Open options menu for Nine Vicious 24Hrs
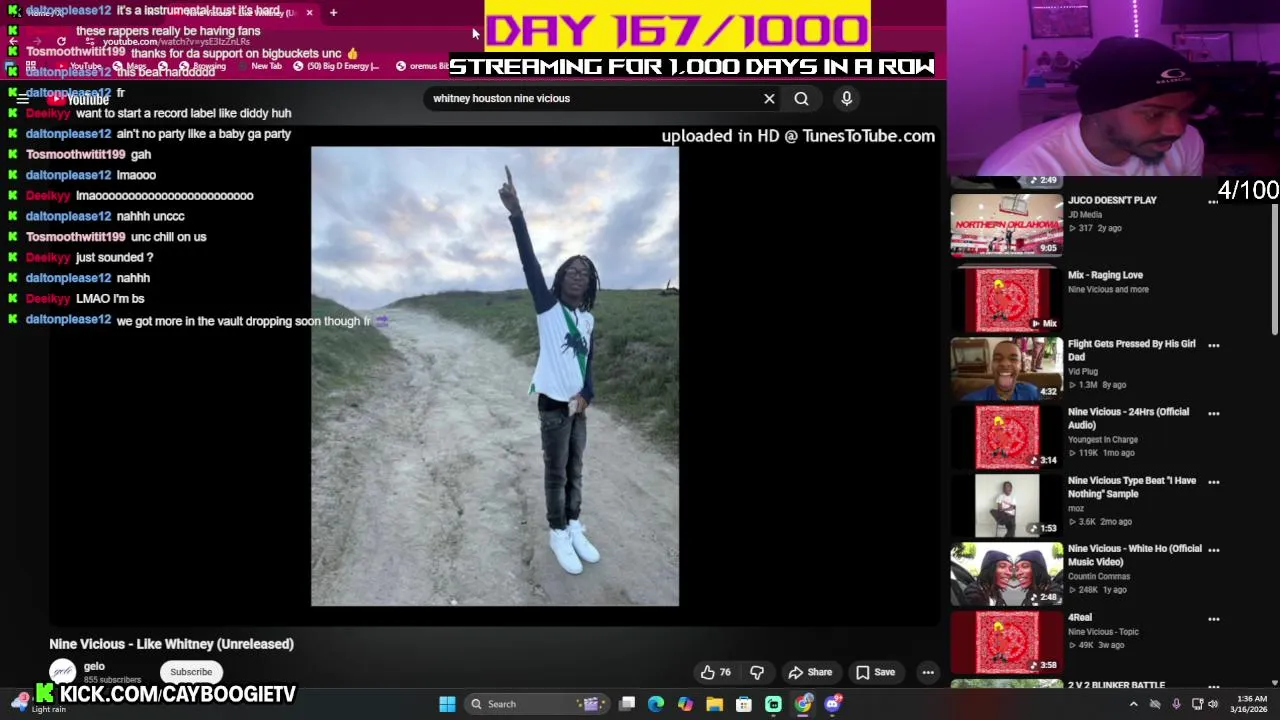Image resolution: width=1280 pixels, height=720 pixels. [1213, 413]
